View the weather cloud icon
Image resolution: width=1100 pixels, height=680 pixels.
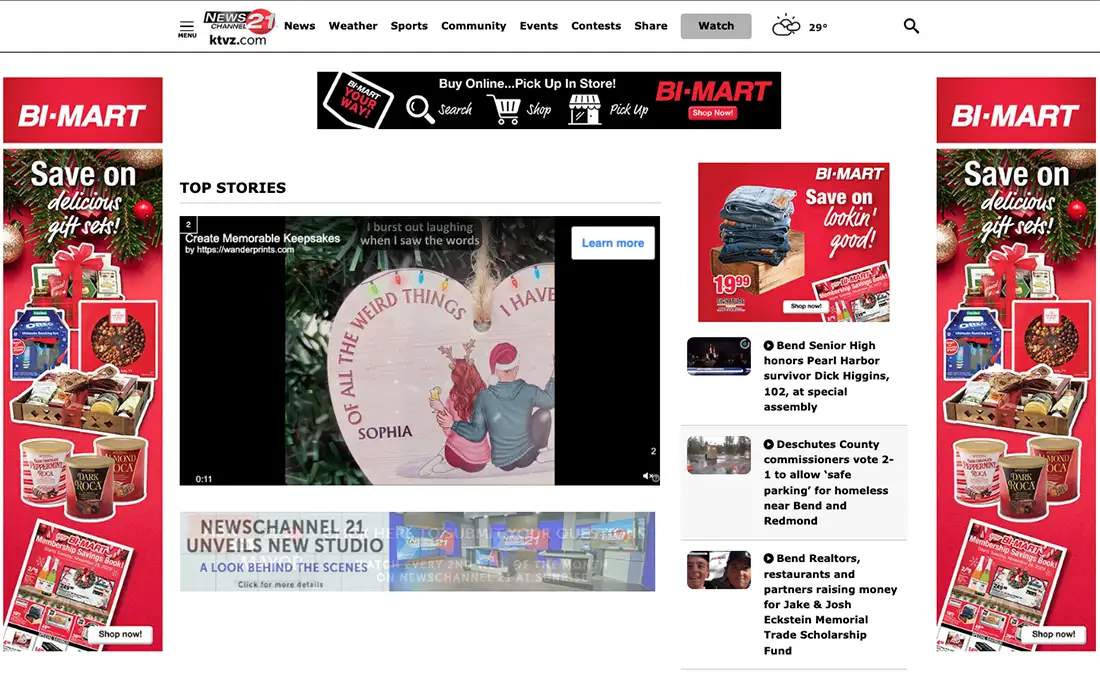pyautogui.click(x=786, y=26)
